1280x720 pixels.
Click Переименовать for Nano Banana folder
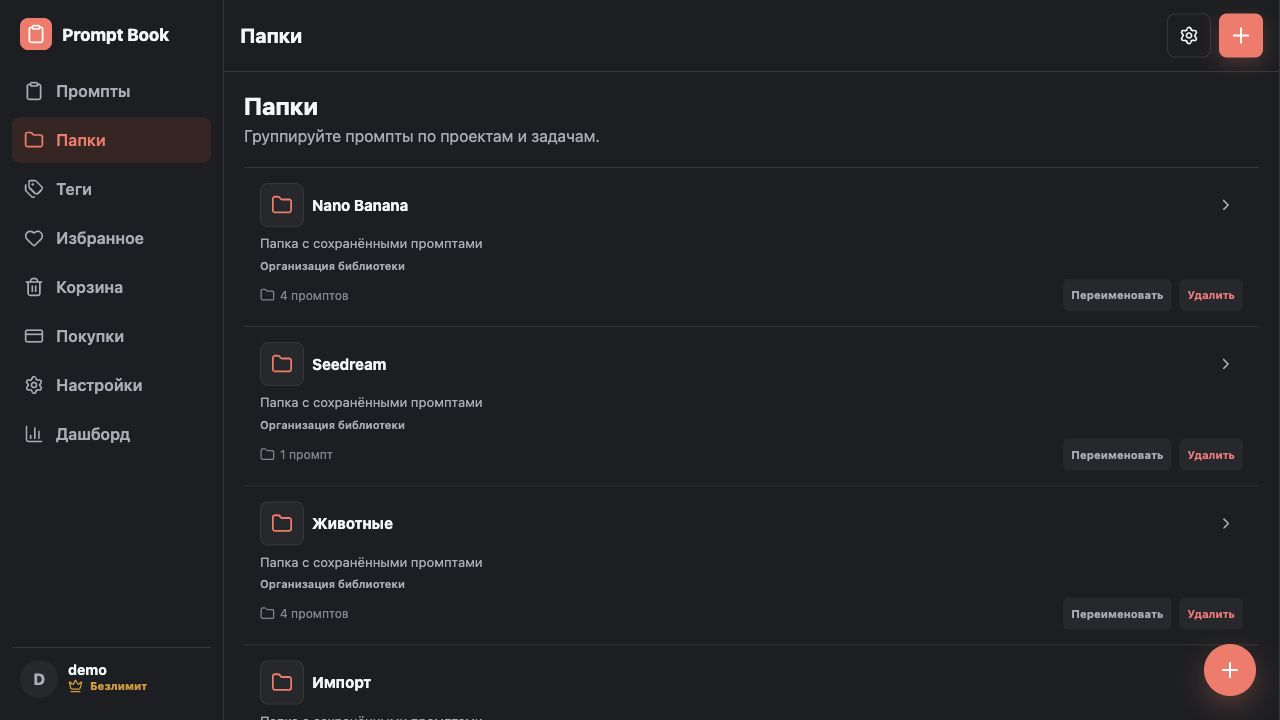(1117, 295)
